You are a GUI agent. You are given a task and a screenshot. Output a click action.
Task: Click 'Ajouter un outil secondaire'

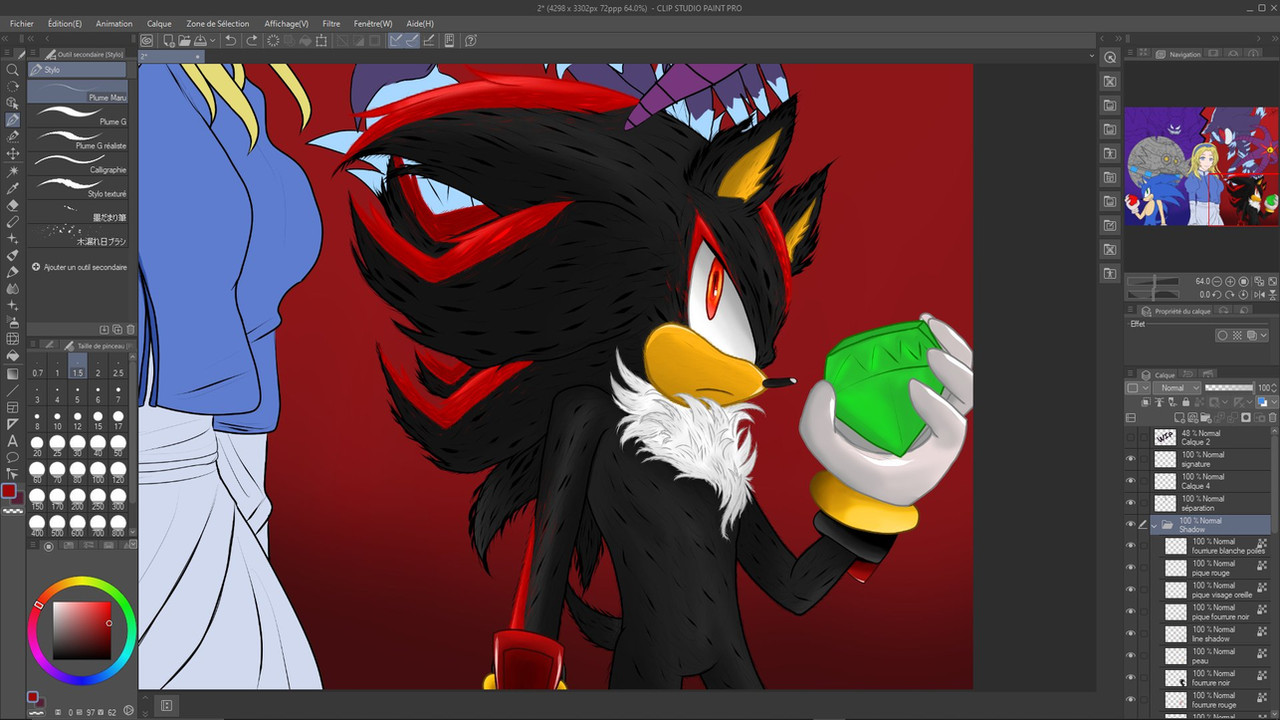point(79,267)
